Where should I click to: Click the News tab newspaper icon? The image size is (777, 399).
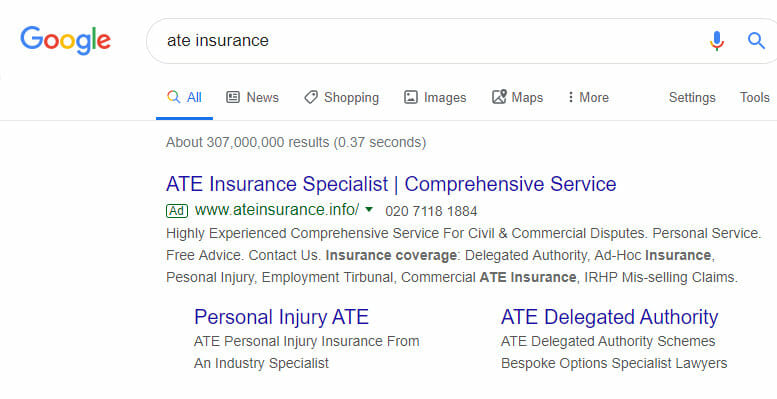(233, 97)
